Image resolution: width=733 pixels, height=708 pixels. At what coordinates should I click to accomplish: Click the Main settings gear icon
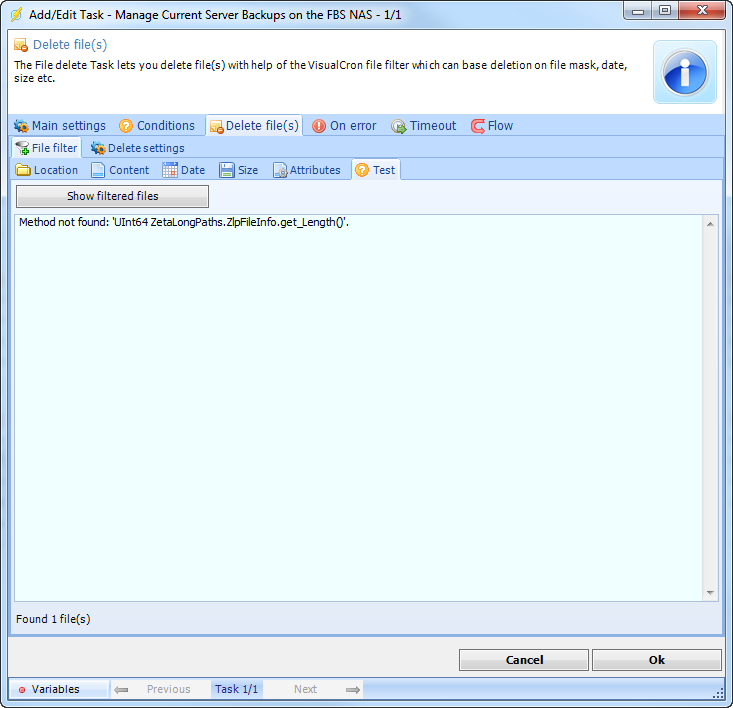(x=21, y=126)
